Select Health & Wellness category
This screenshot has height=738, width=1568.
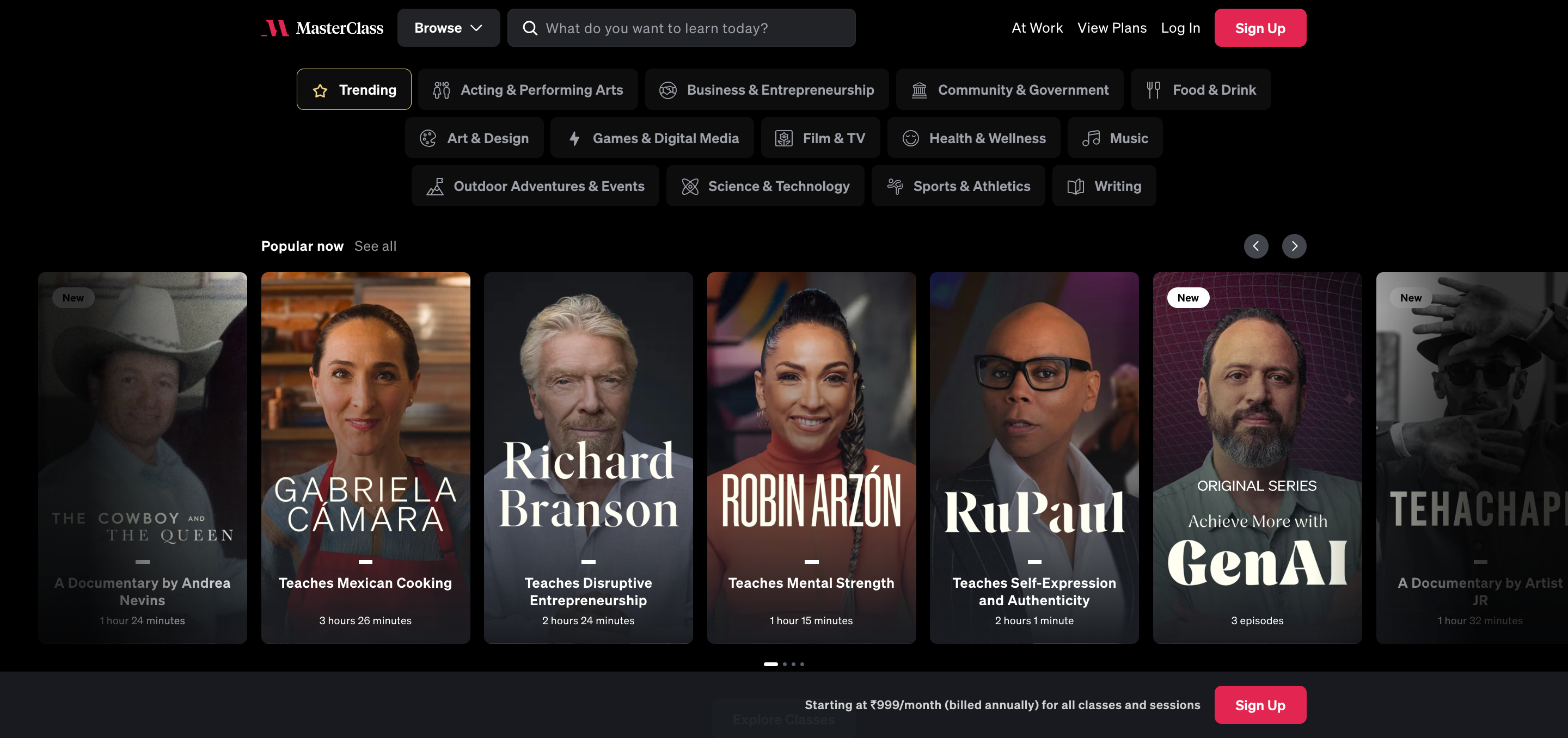[x=973, y=138]
